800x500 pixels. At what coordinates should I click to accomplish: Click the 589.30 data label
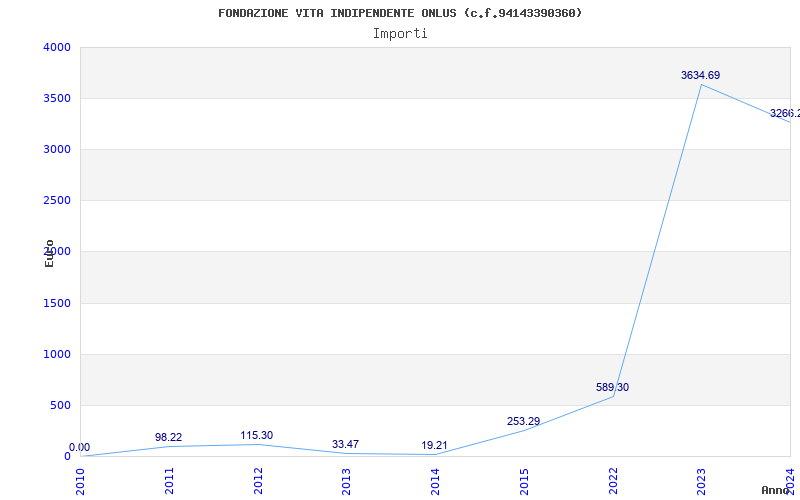point(612,387)
